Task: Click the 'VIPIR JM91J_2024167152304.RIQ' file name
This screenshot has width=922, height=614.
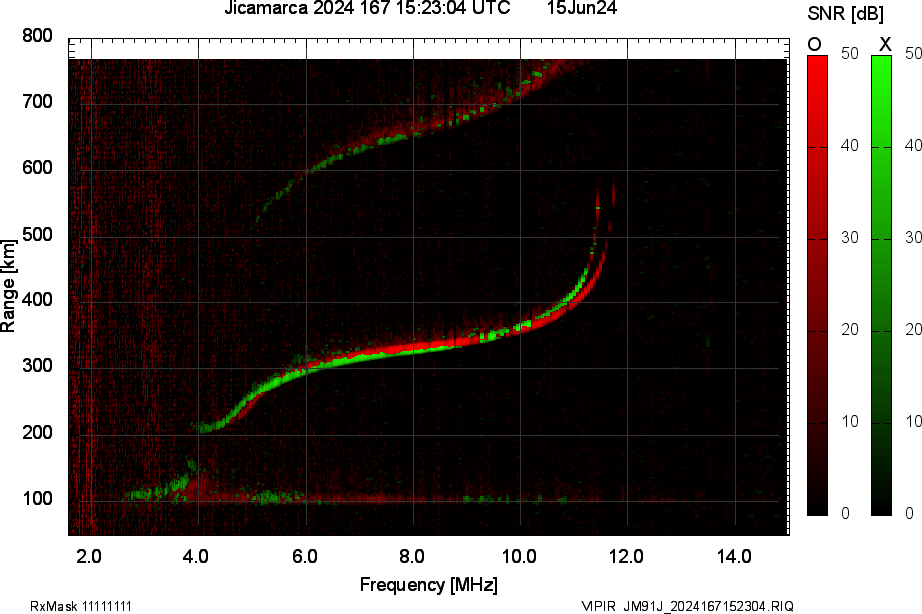Action: pyautogui.click(x=687, y=606)
